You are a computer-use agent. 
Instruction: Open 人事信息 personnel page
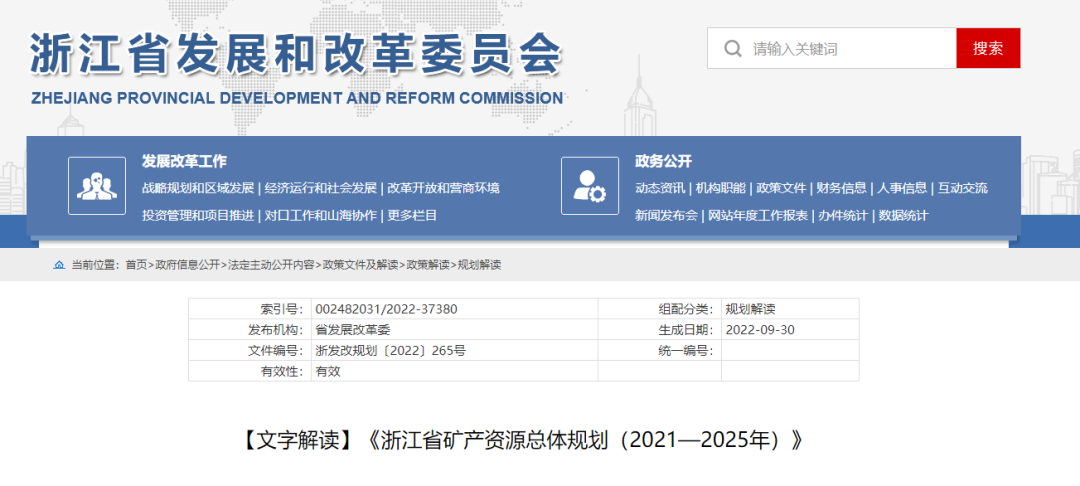coord(902,188)
